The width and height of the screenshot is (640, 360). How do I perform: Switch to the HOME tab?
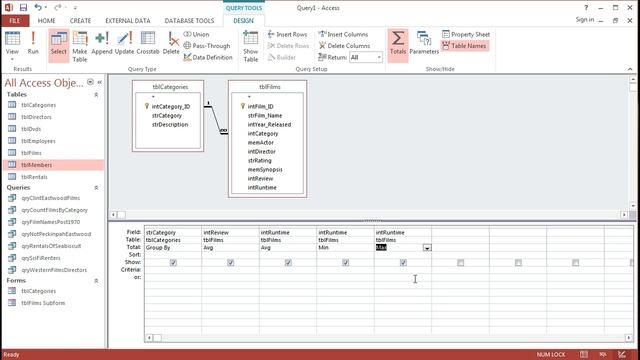coord(47,20)
